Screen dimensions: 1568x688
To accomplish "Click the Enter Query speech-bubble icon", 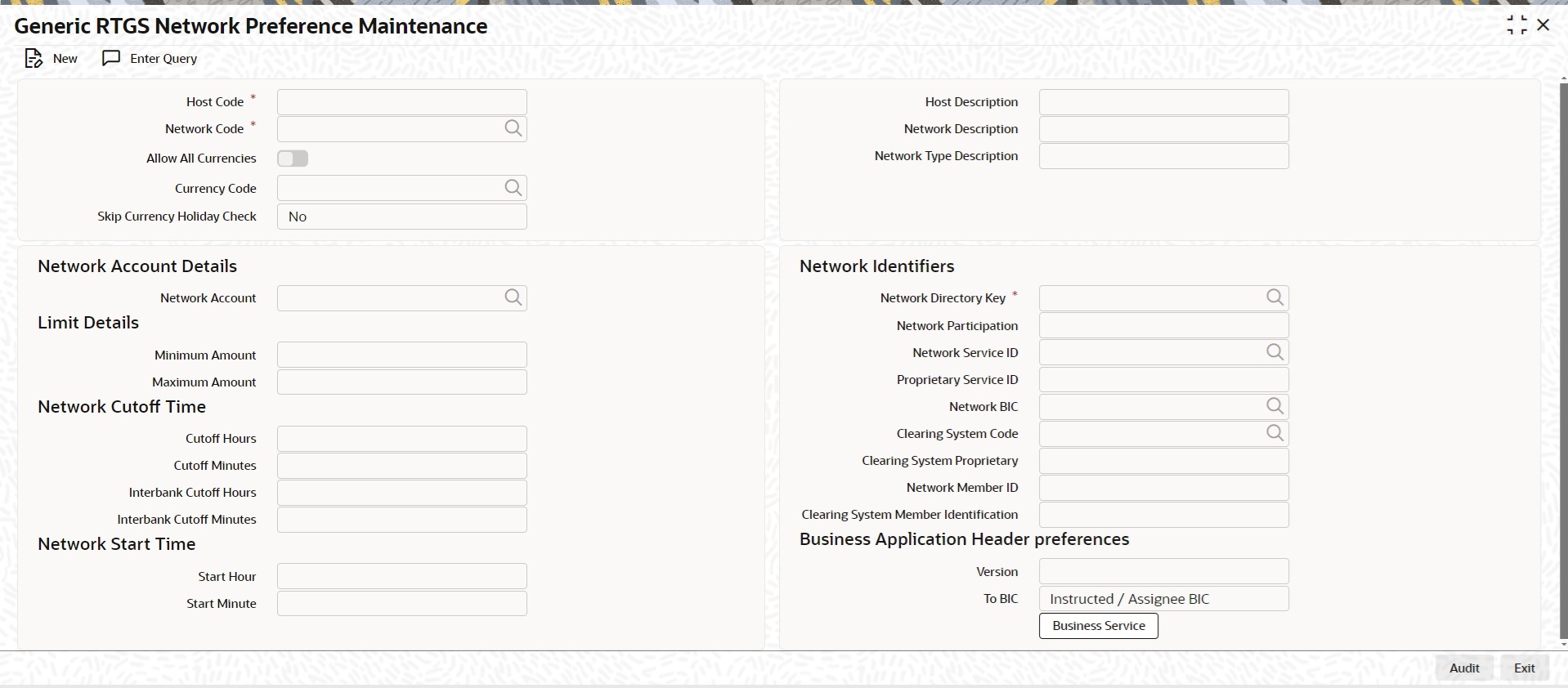I will 111,58.
